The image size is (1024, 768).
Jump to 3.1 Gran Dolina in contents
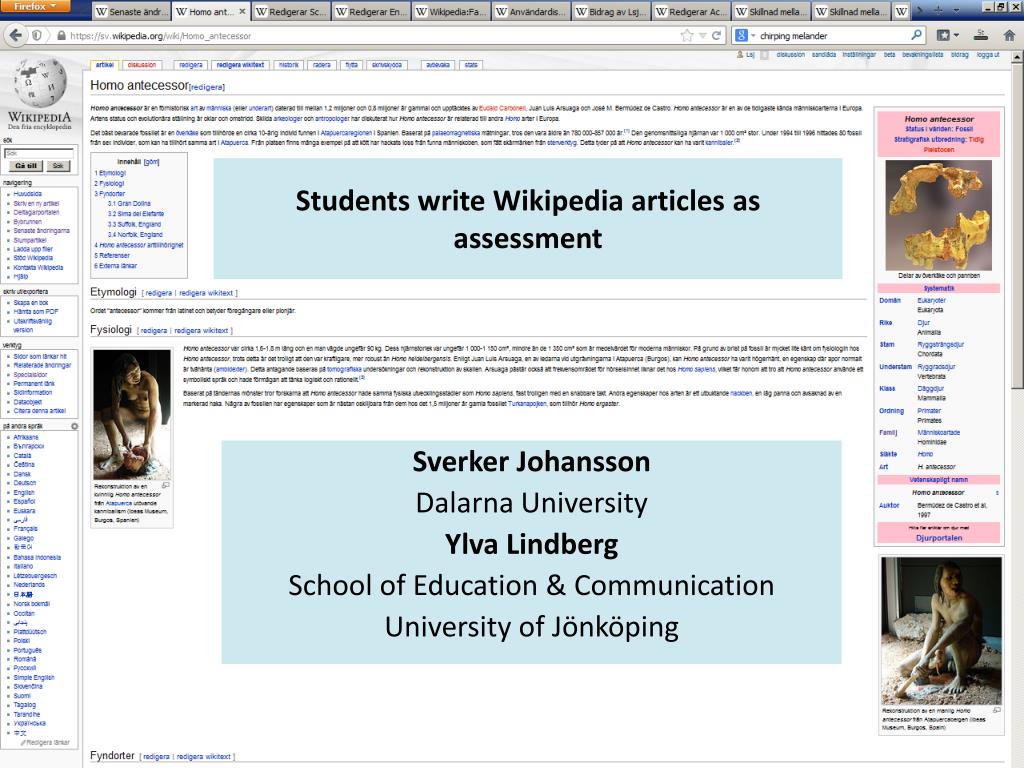tap(129, 204)
